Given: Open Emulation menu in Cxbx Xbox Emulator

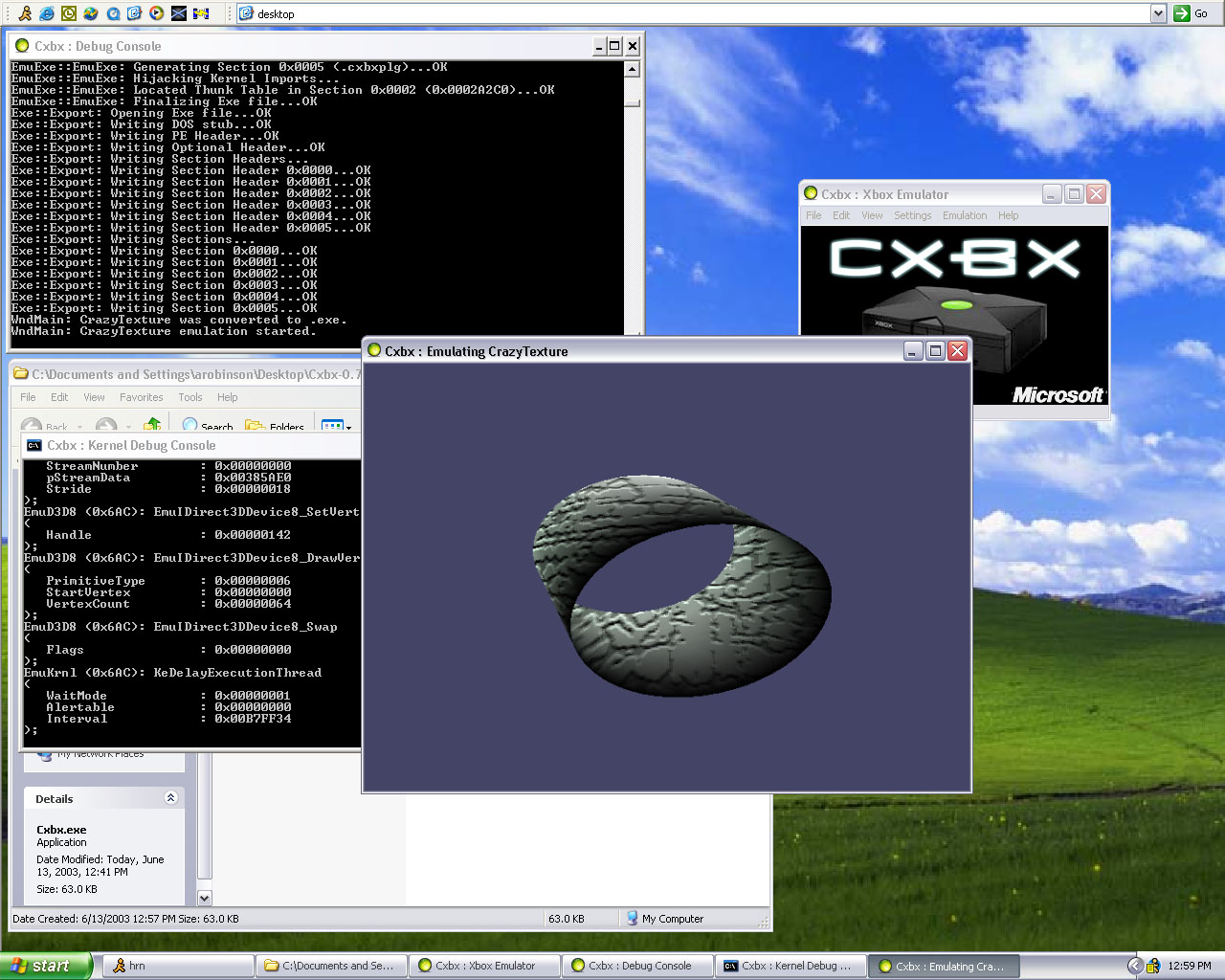Looking at the screenshot, I should 964,215.
